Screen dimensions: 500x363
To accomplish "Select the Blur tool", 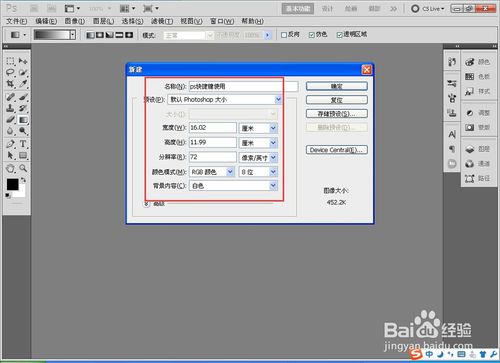I will [10, 131].
